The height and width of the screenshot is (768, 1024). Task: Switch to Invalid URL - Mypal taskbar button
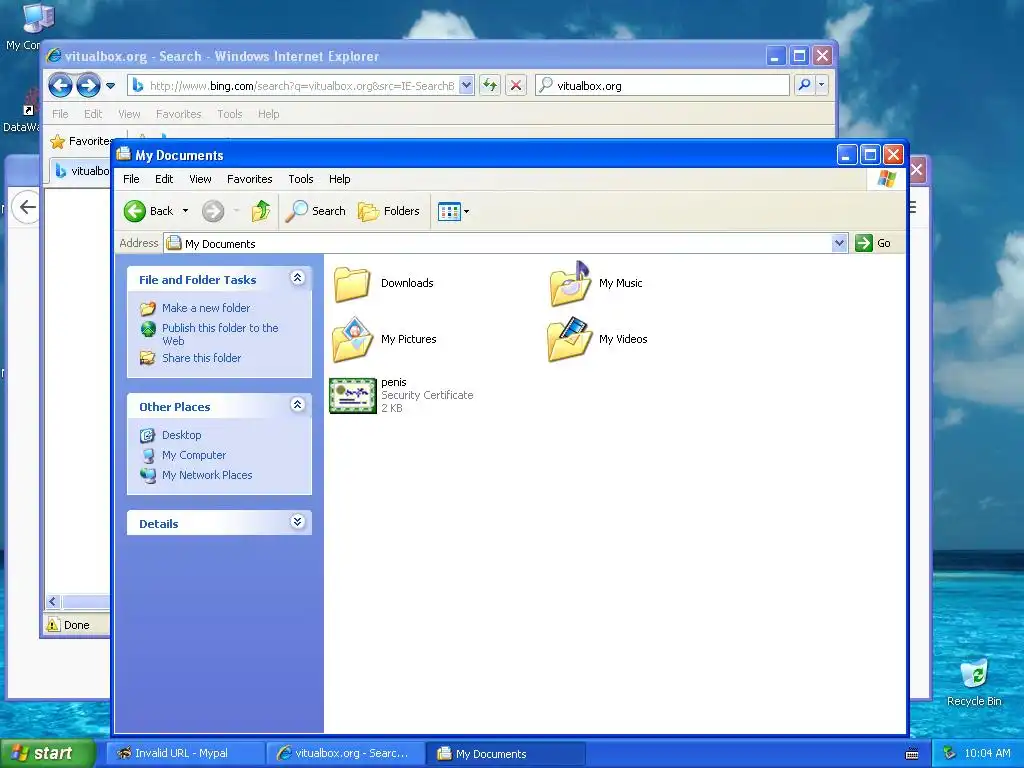185,754
